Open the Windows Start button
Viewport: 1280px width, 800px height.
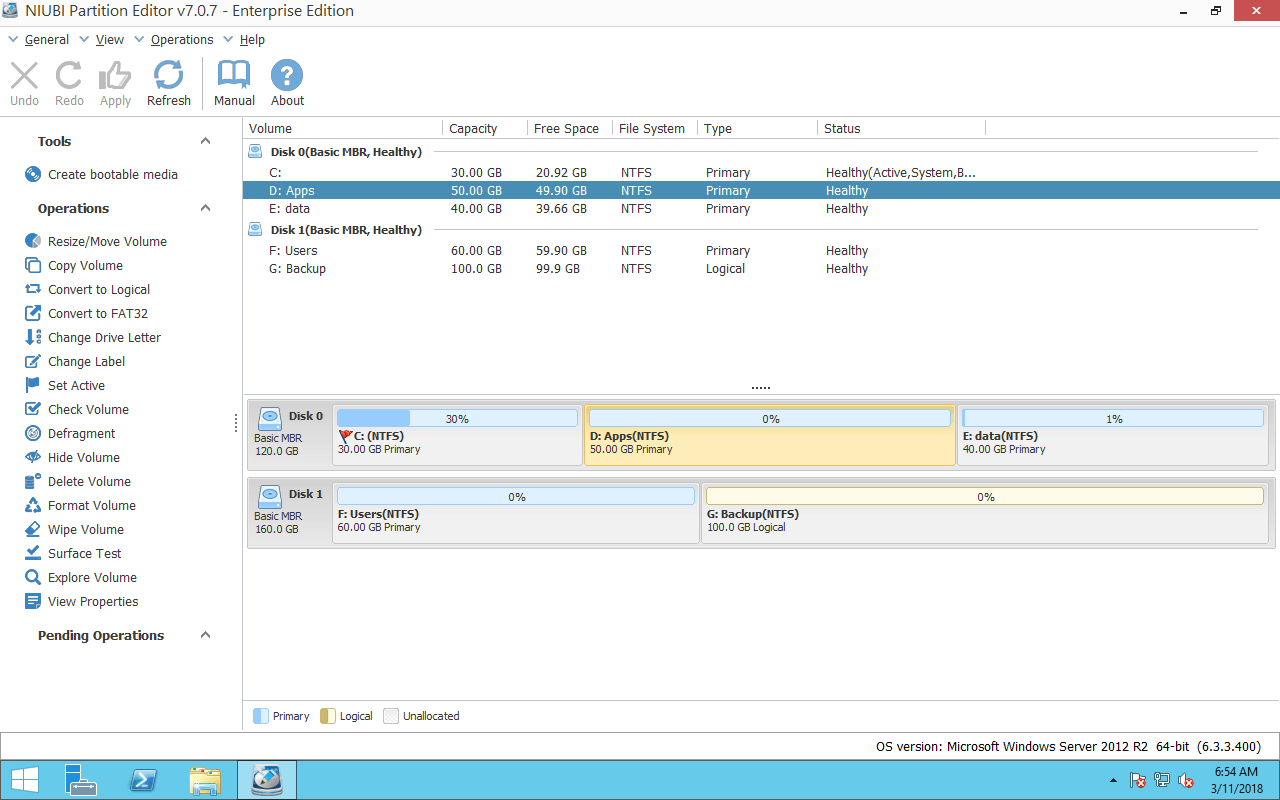(x=24, y=780)
